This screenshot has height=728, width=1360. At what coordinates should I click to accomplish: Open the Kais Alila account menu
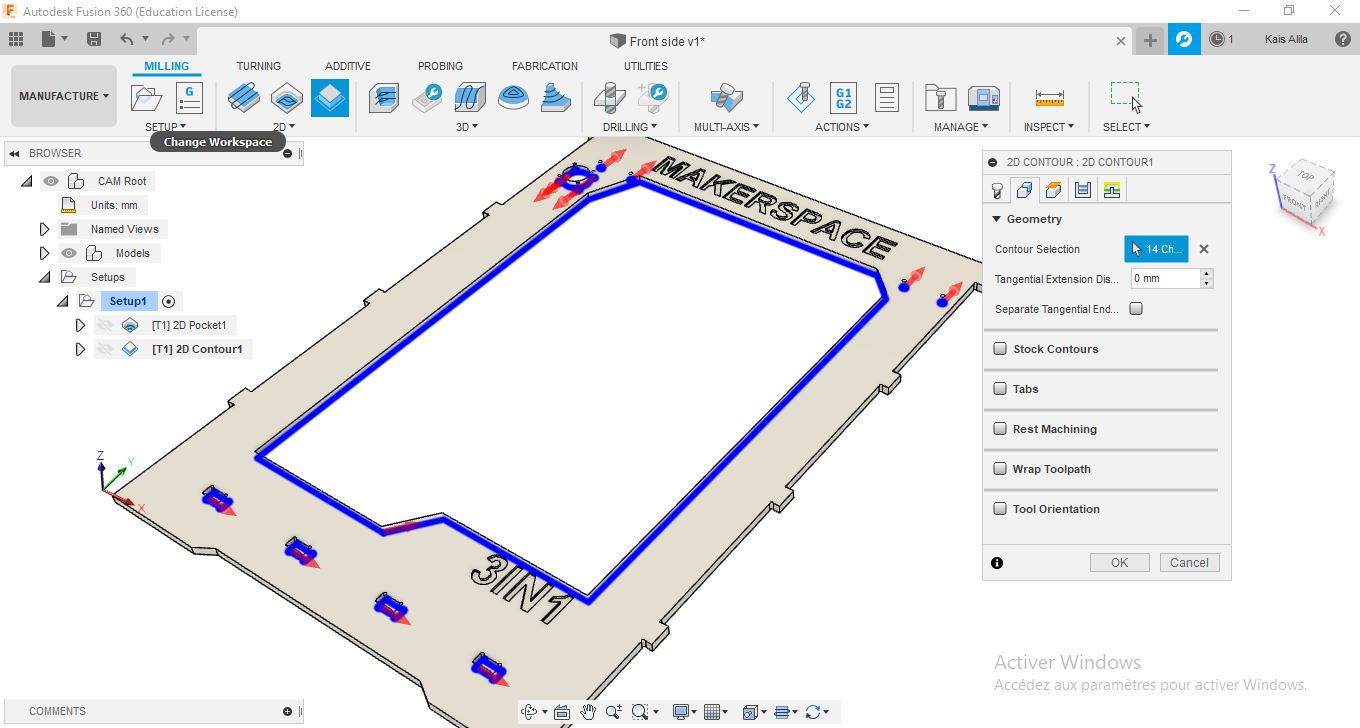click(x=1286, y=39)
